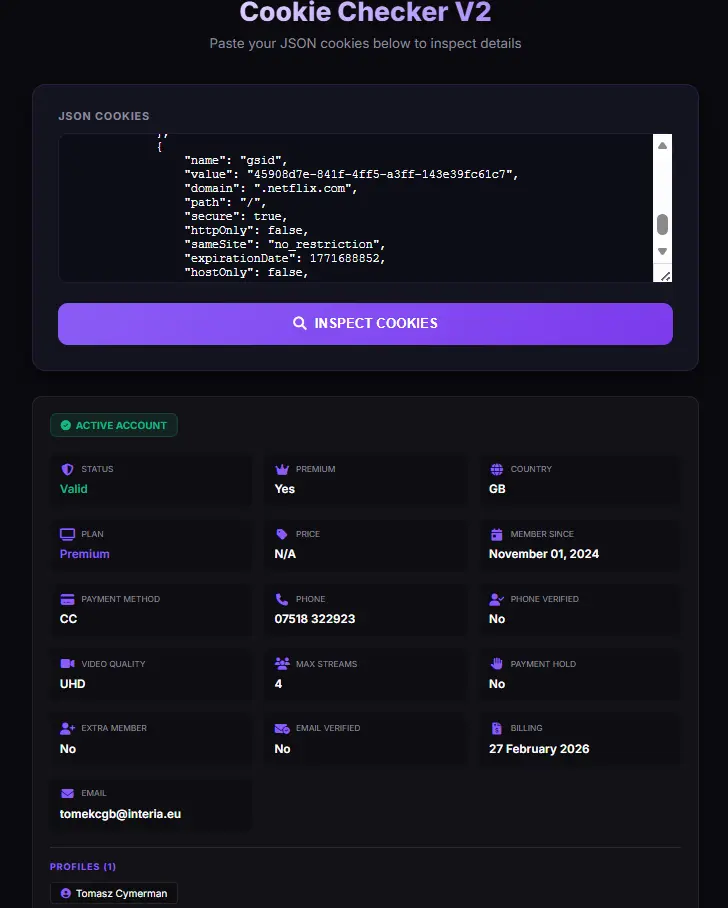Click the JSON textarea scrollbar thumb
The width and height of the screenshot is (728, 908).
663,225
